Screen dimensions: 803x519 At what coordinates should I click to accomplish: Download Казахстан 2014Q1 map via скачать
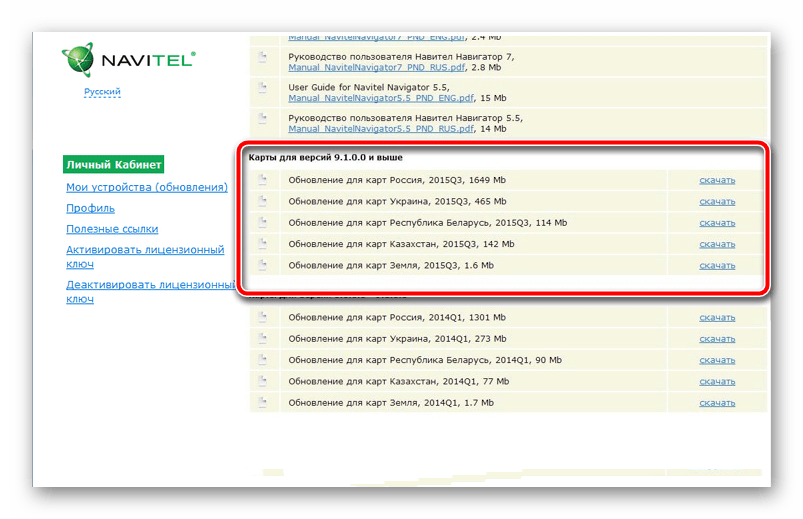point(717,381)
